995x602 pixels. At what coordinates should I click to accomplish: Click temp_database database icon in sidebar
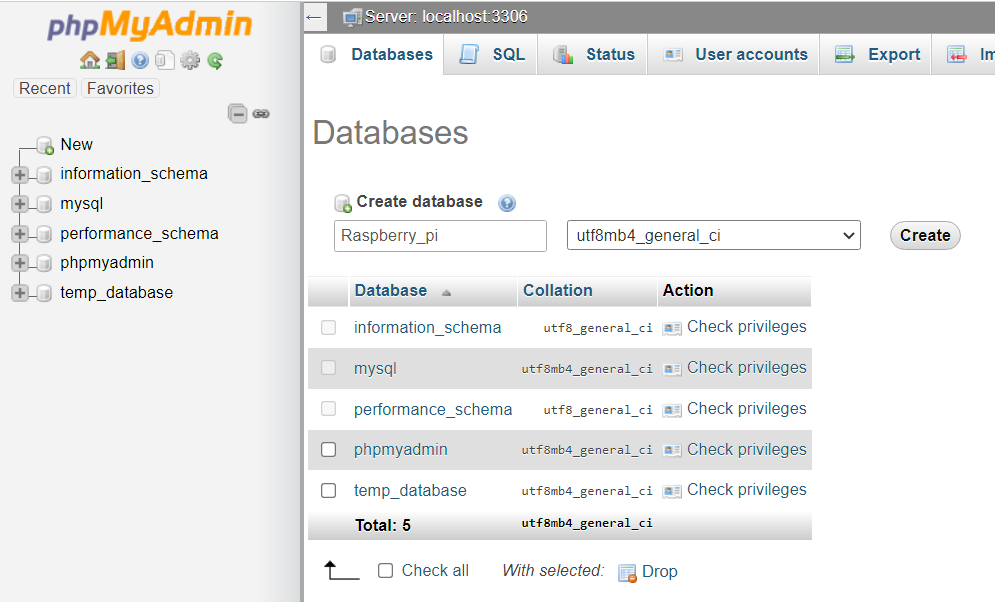pos(44,292)
